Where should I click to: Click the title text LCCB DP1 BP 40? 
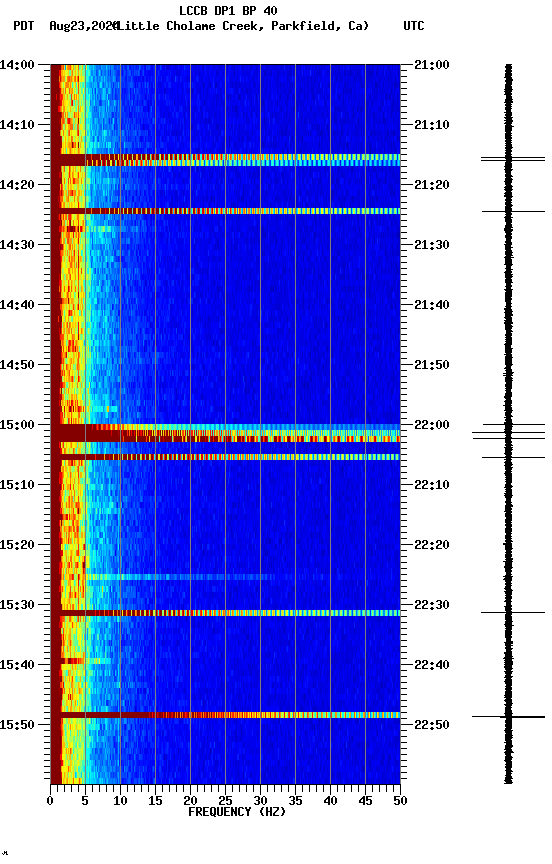(228, 10)
